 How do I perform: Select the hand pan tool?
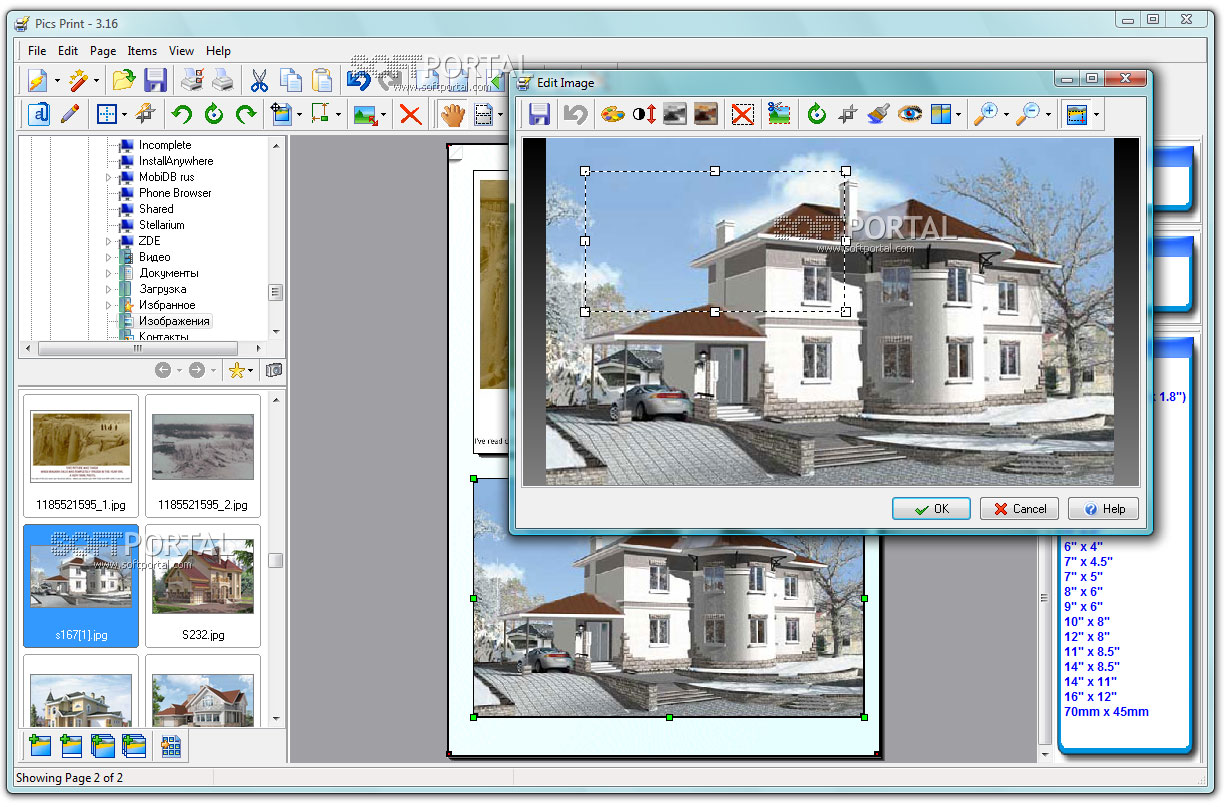(x=453, y=114)
